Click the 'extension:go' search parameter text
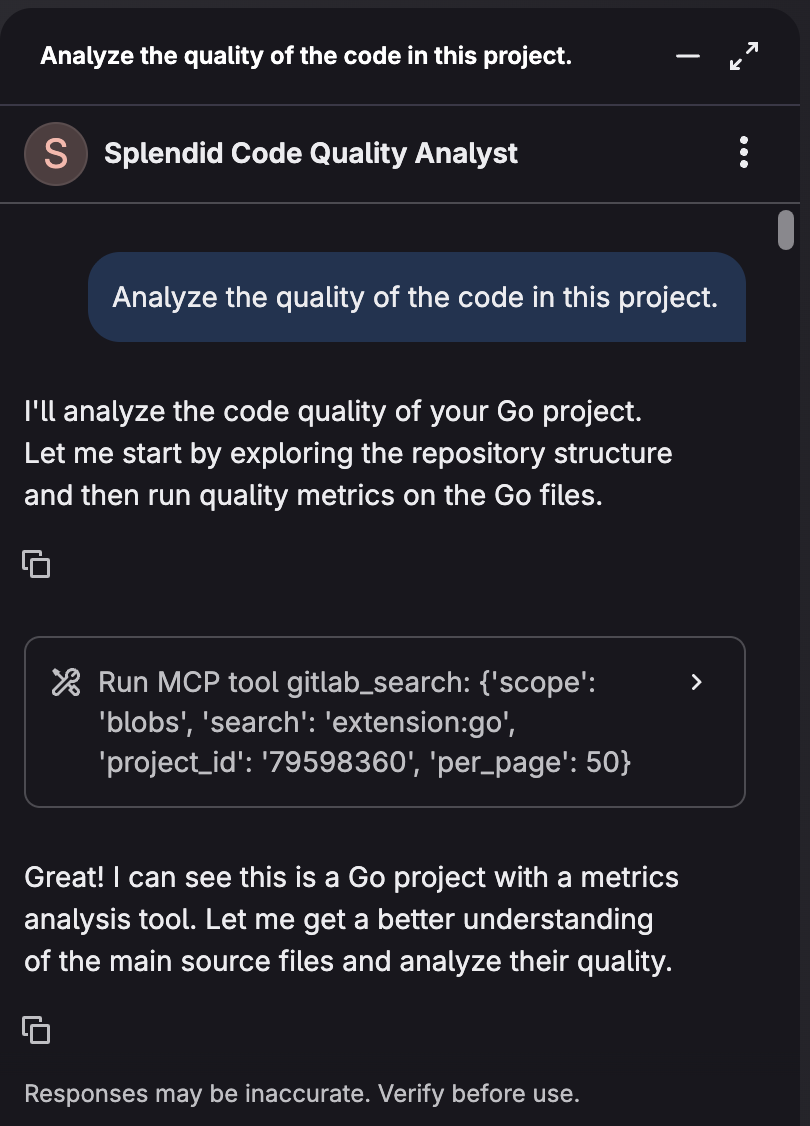810x1126 pixels. tap(420, 722)
